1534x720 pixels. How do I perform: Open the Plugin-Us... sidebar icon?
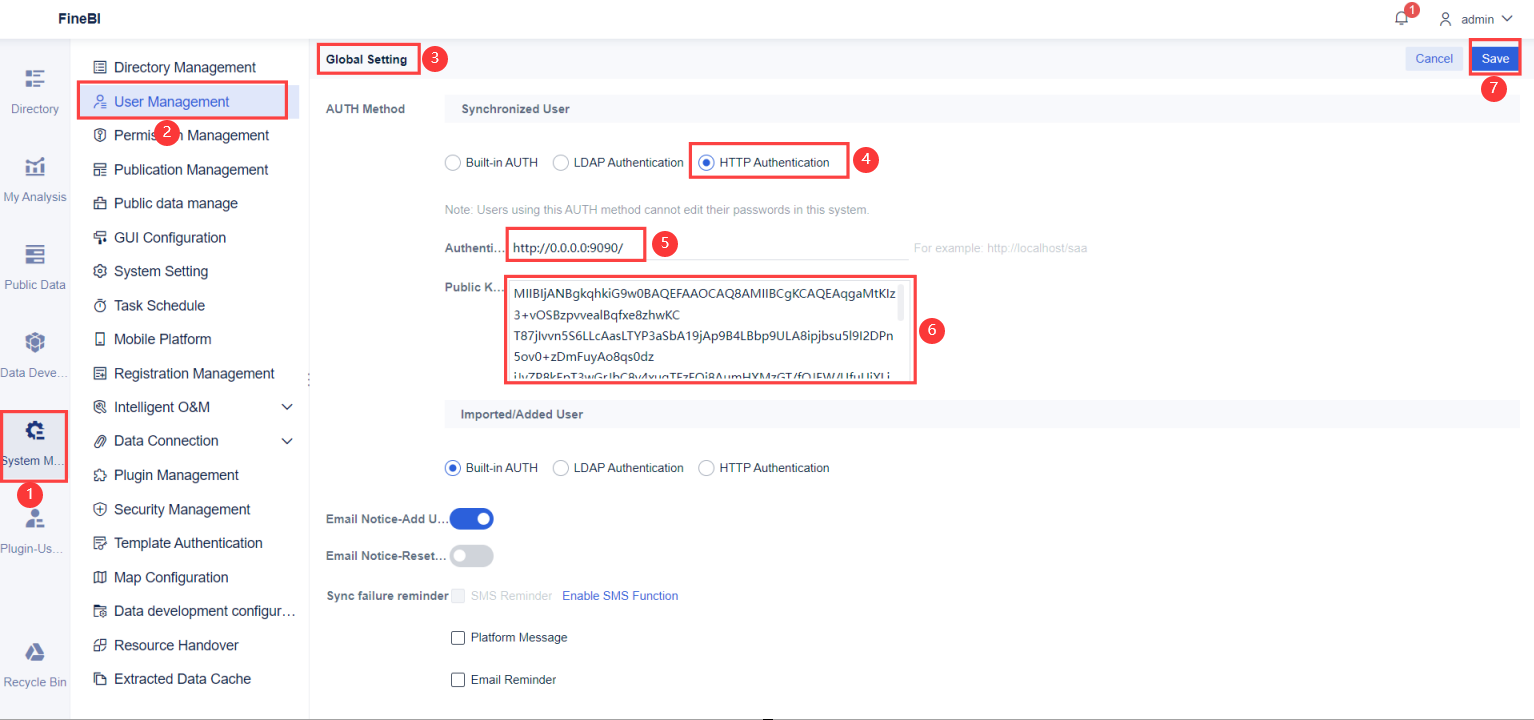click(35, 518)
